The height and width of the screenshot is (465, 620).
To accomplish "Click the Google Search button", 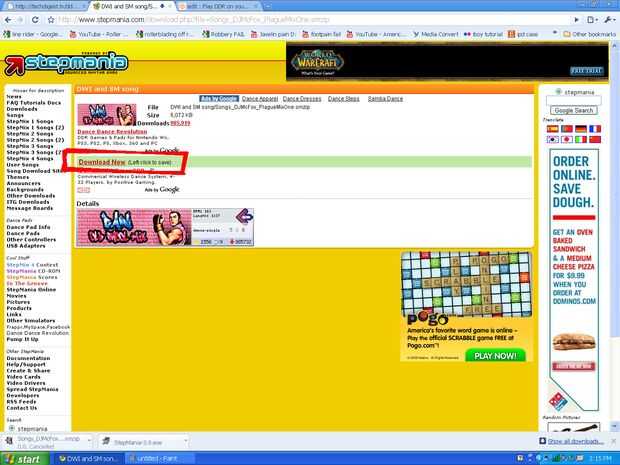I will pos(573,111).
